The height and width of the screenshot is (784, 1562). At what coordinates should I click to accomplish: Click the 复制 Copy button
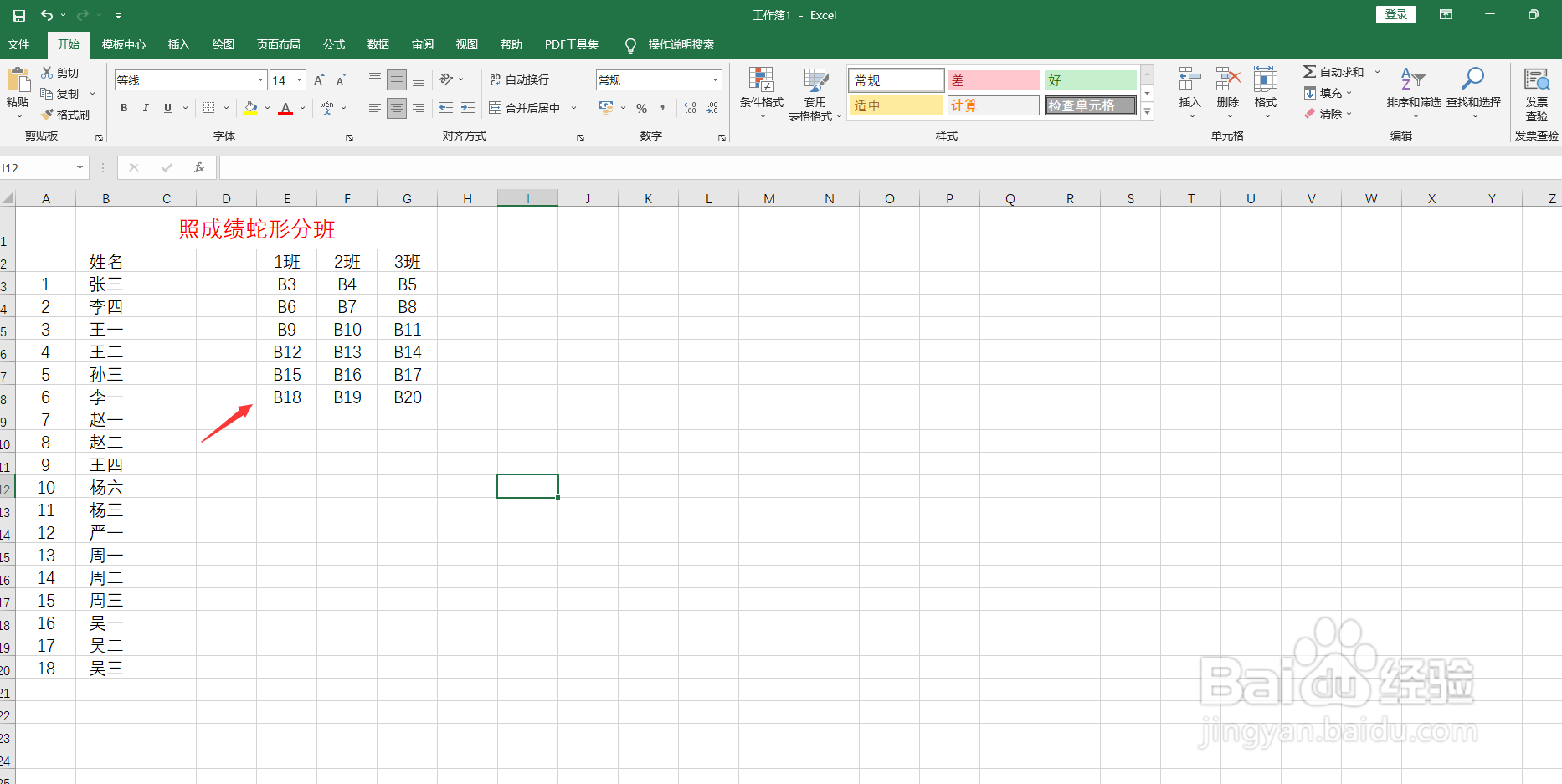click(x=60, y=94)
